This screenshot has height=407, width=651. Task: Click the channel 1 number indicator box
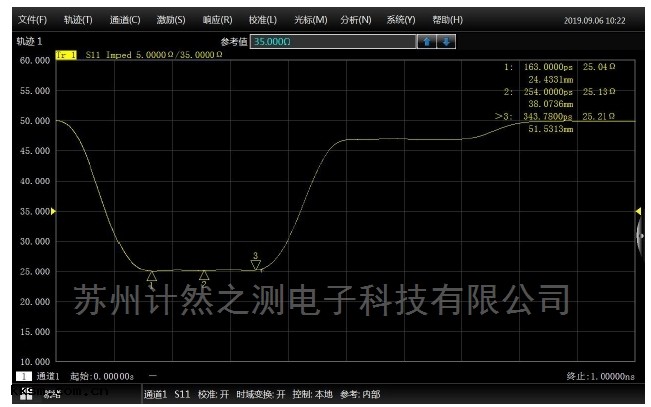pos(22,376)
